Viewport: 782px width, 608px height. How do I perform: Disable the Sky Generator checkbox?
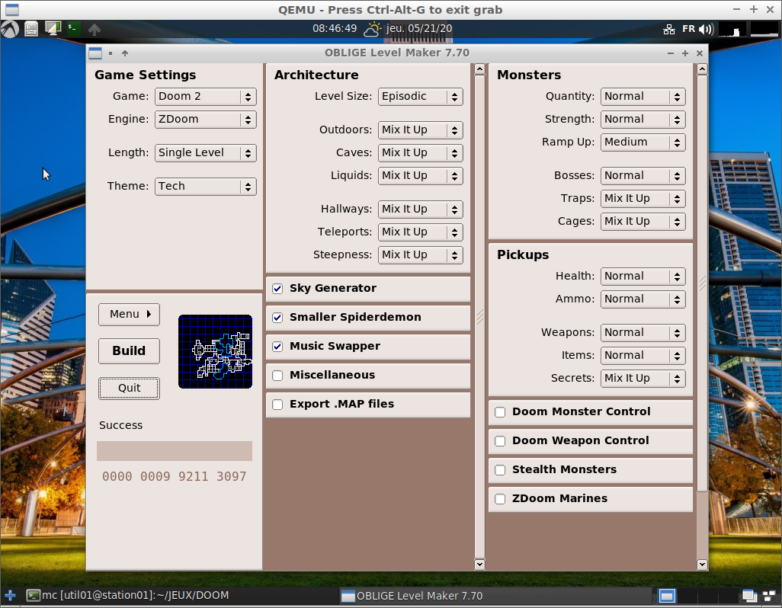[278, 288]
